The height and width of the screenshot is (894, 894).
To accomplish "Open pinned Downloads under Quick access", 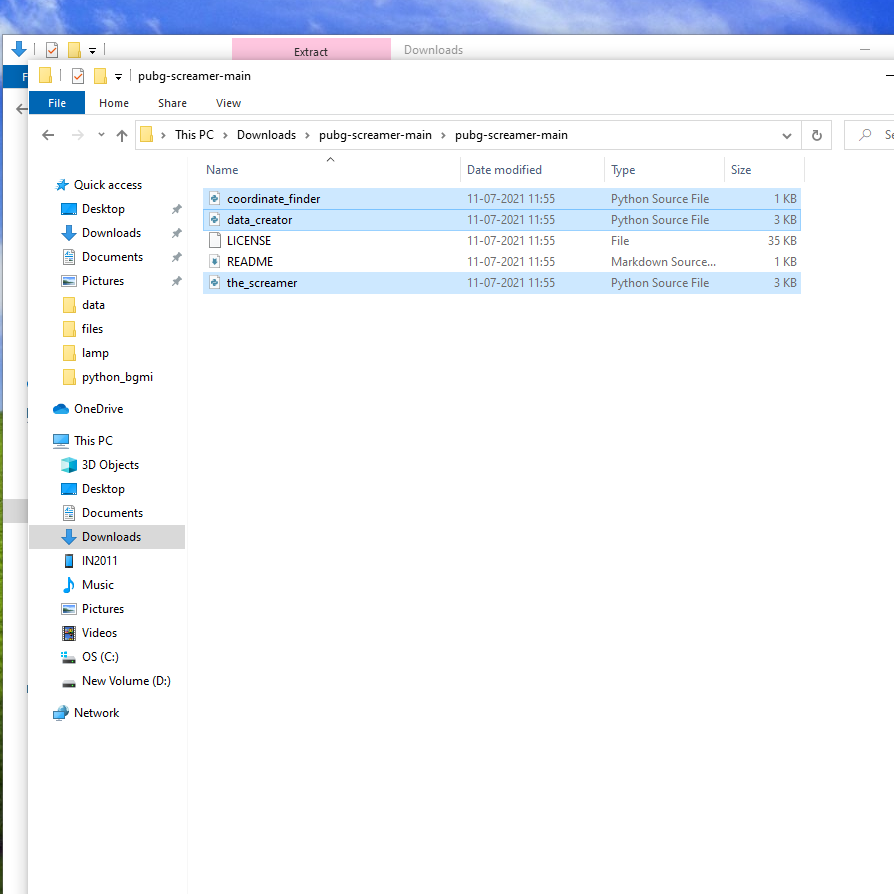I will point(111,233).
